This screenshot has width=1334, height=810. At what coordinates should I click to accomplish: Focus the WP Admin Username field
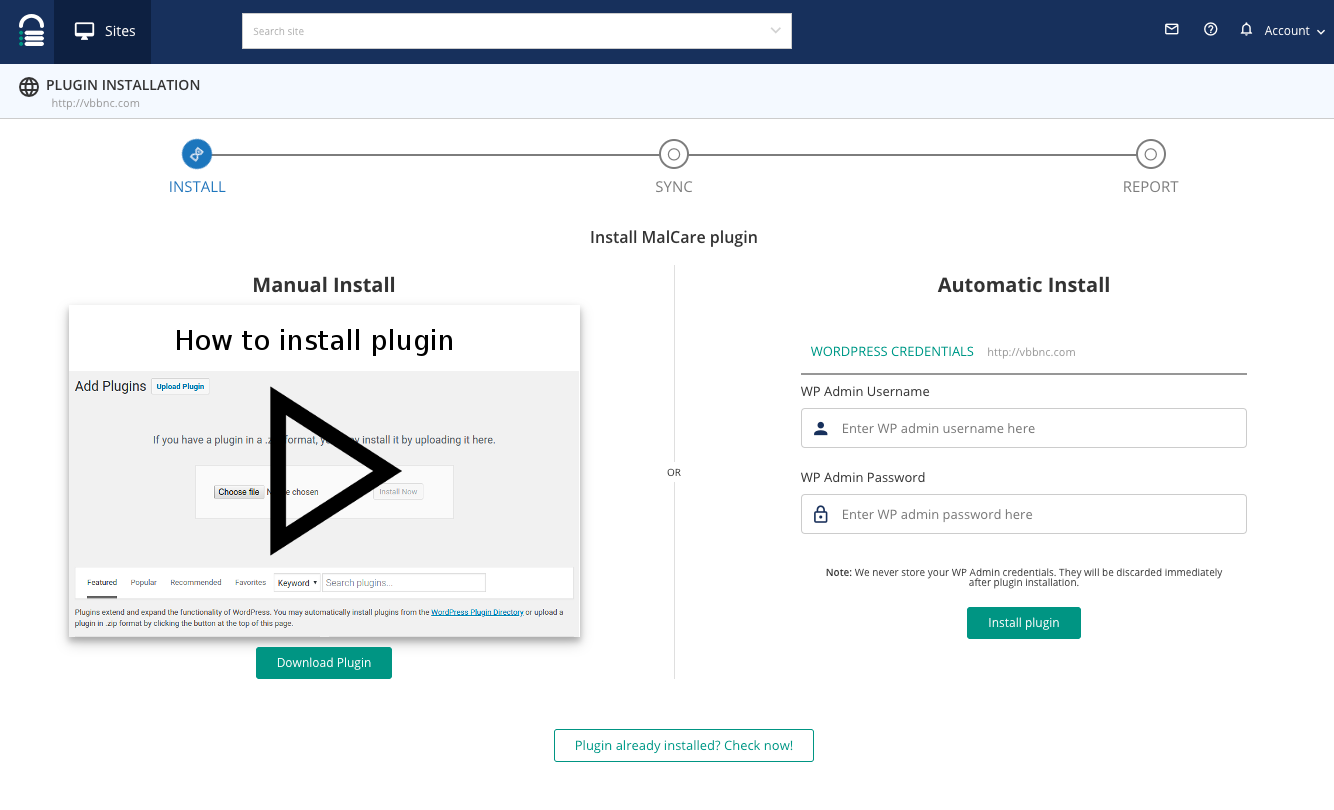point(1024,428)
